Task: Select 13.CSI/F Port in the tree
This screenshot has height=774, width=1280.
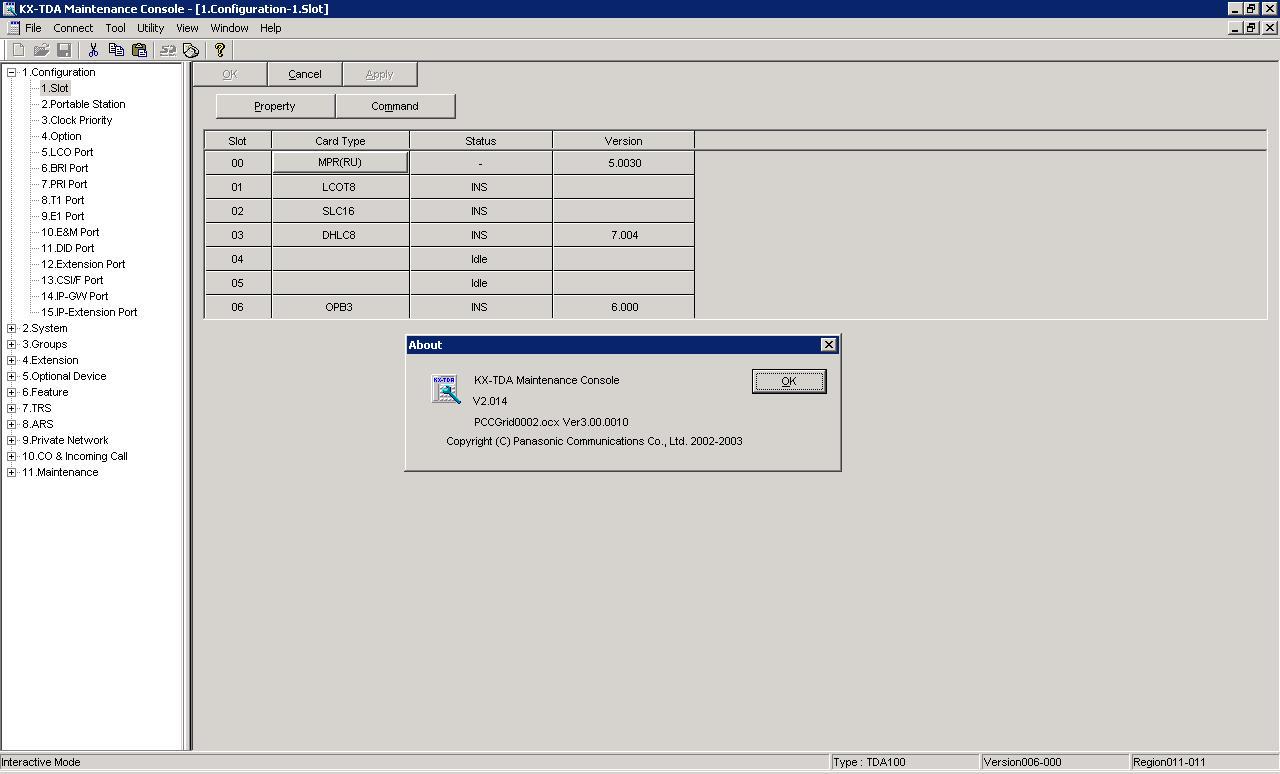Action: point(72,280)
